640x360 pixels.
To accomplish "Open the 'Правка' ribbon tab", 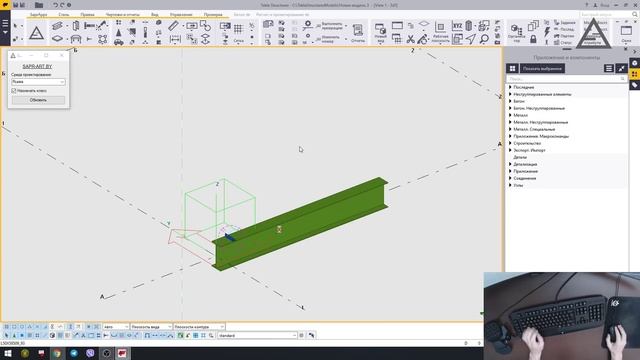I will click(87, 14).
